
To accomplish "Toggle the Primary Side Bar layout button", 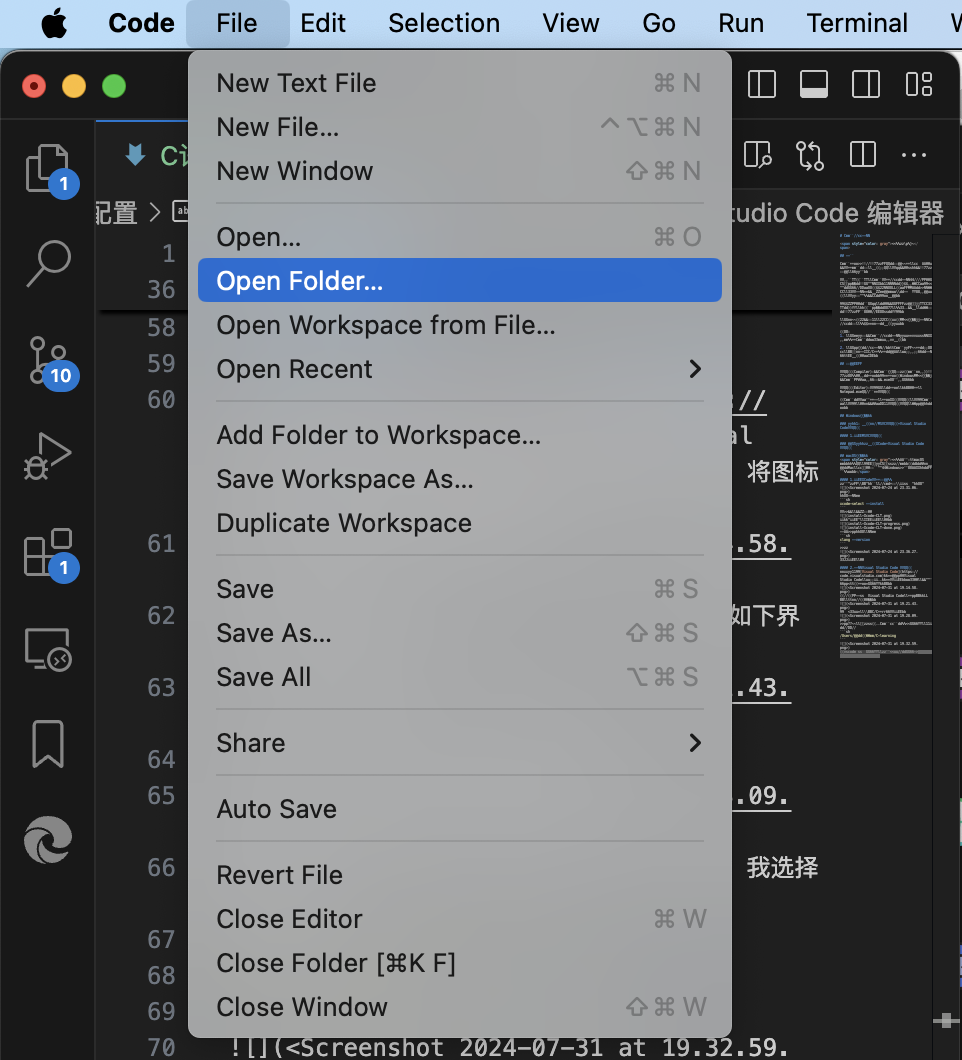I will [762, 84].
